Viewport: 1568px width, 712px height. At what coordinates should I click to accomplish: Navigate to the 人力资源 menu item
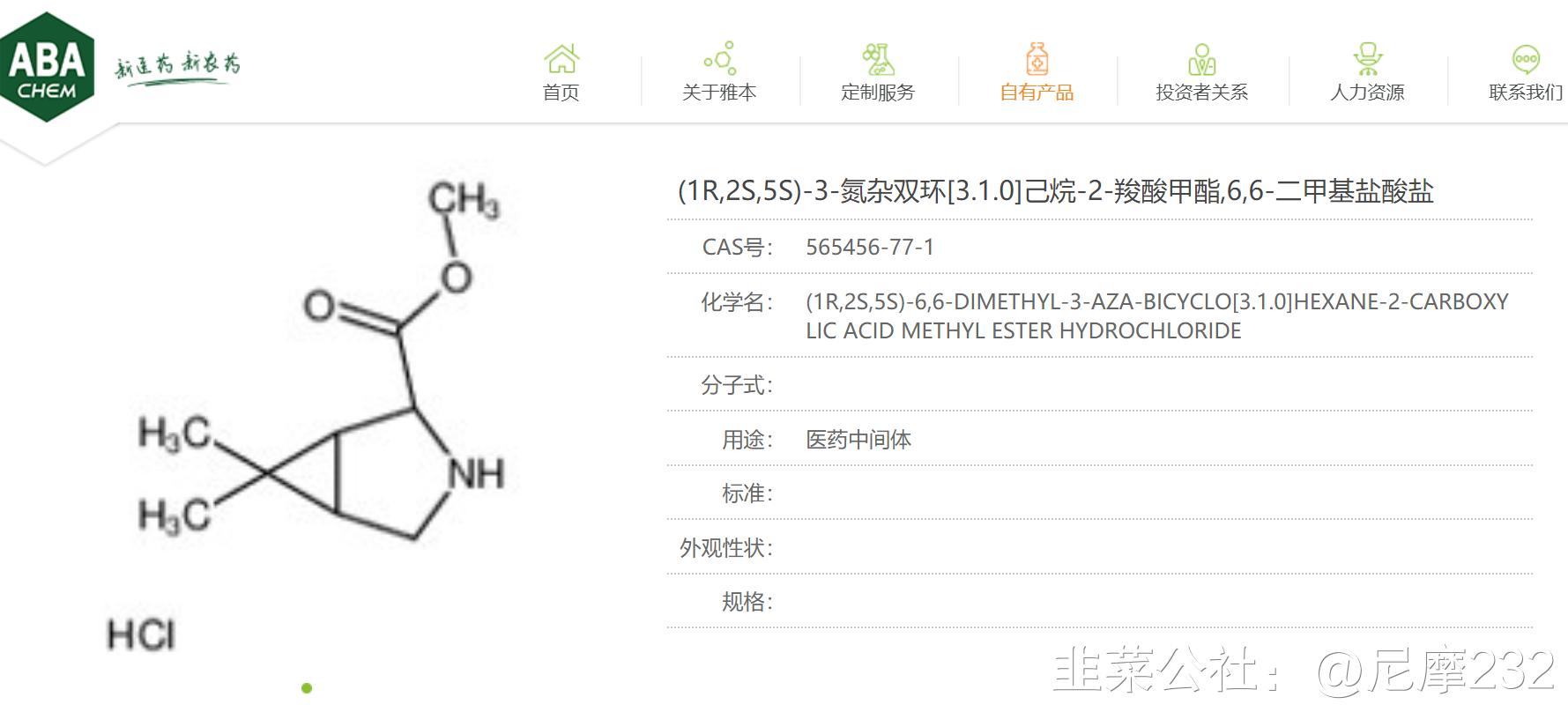pos(1367,93)
